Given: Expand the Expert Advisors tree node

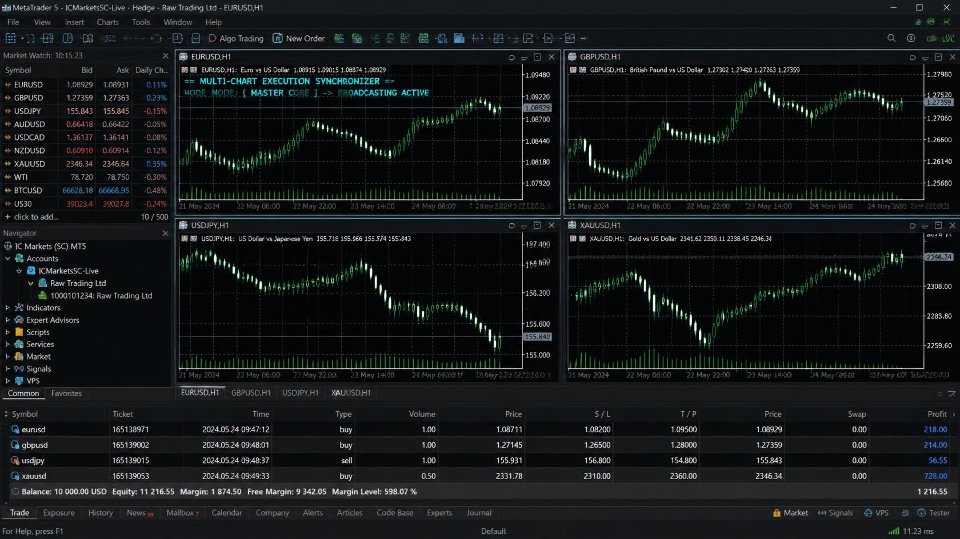Looking at the screenshot, I should coord(8,320).
